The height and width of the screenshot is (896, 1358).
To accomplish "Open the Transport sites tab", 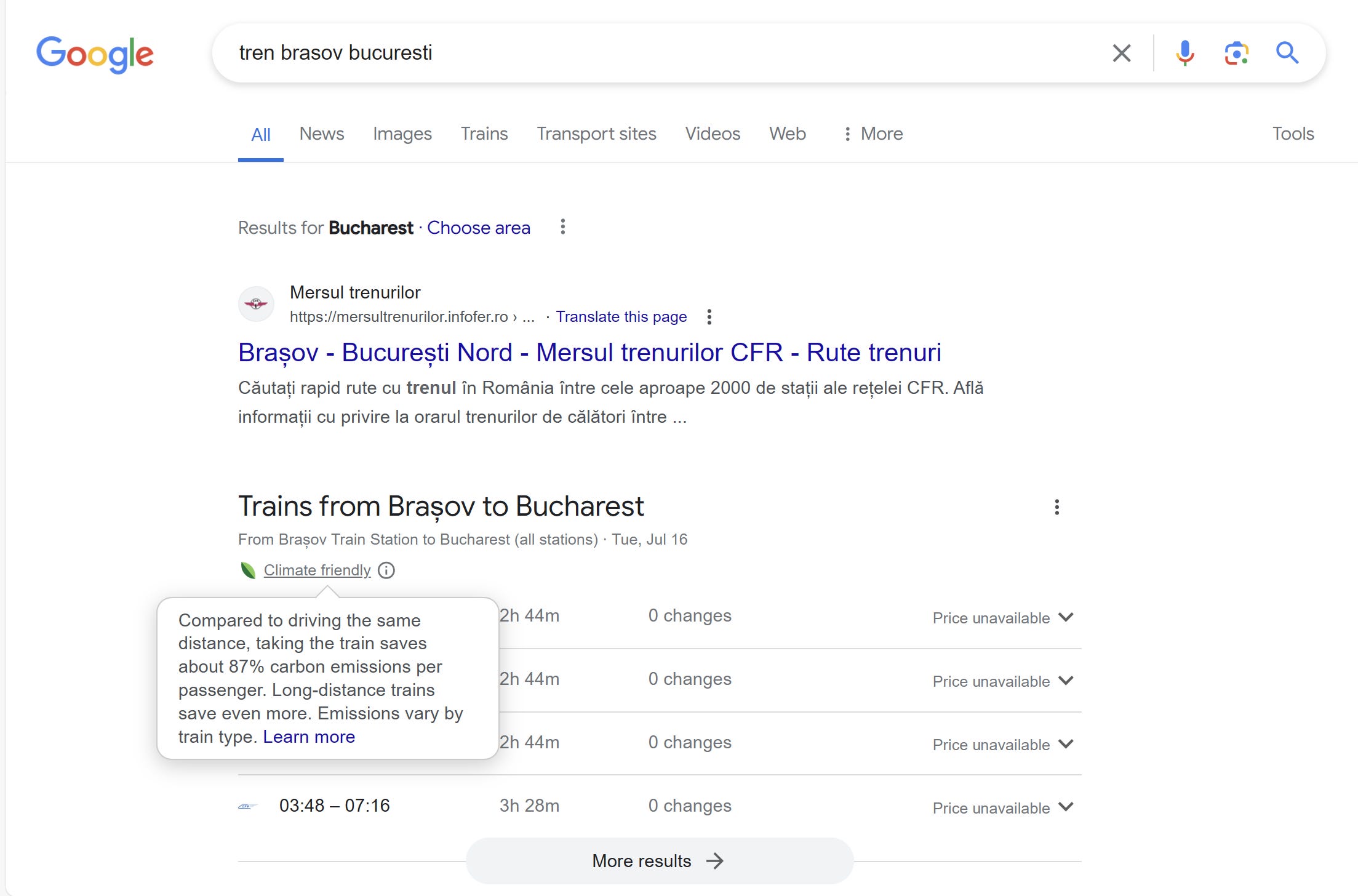I will (x=596, y=134).
